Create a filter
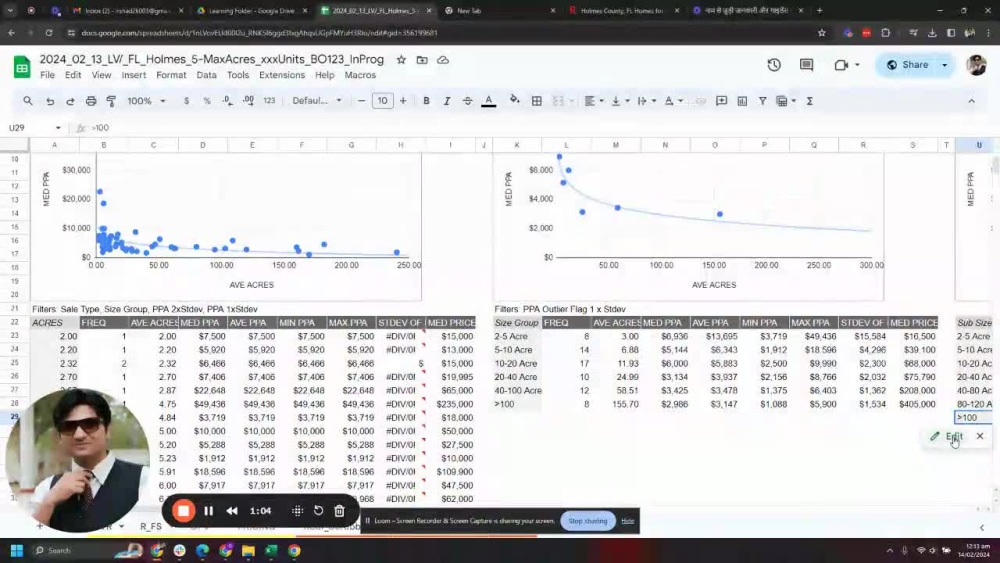 click(x=763, y=101)
